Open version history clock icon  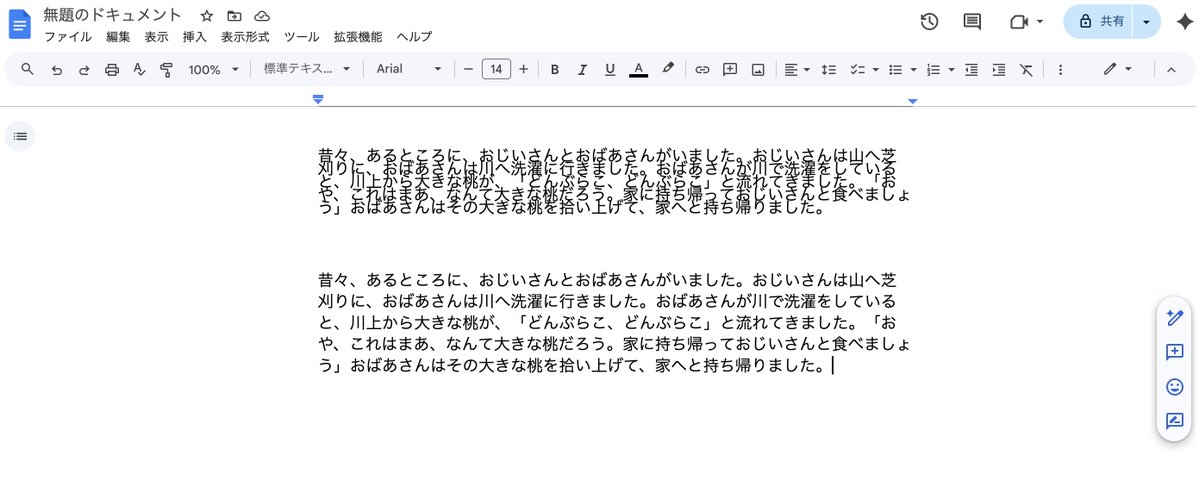[x=929, y=21]
